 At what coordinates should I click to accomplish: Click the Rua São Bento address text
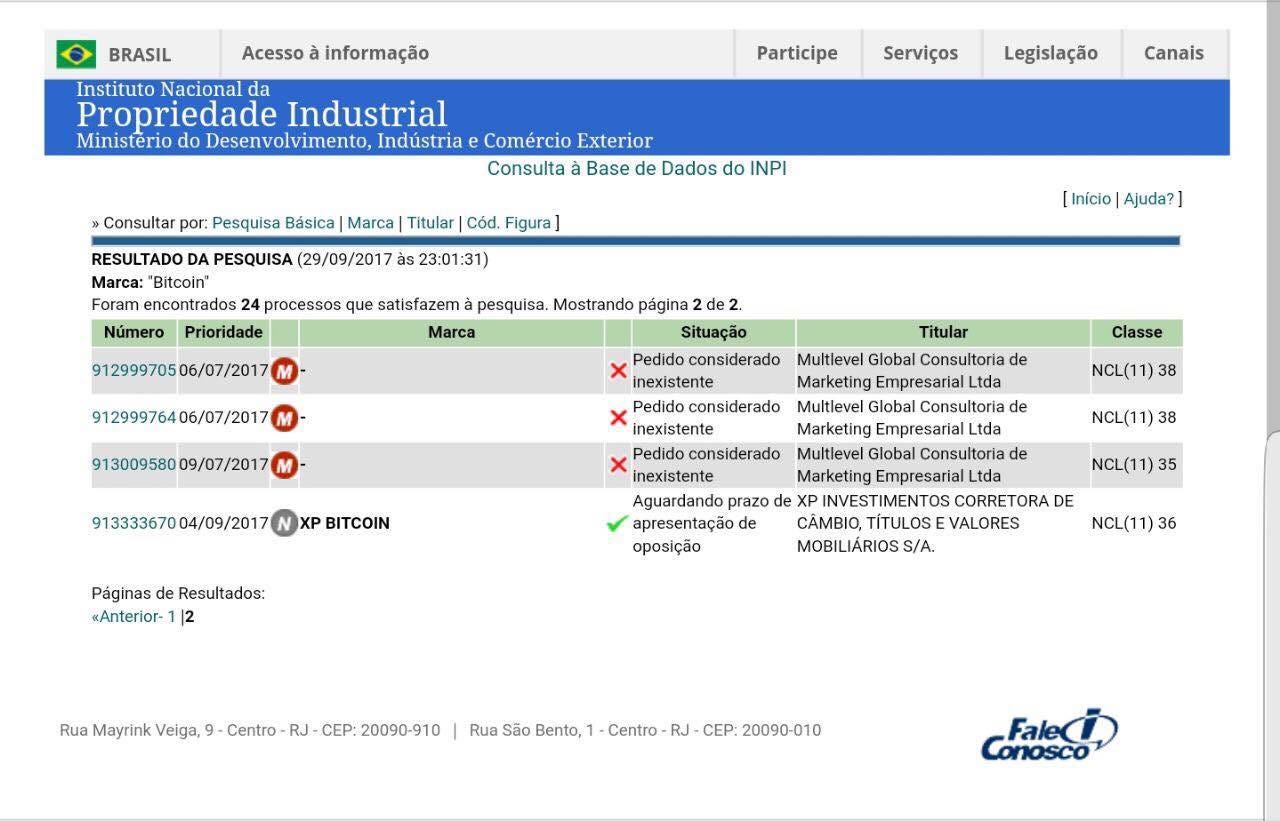pyautogui.click(x=645, y=730)
